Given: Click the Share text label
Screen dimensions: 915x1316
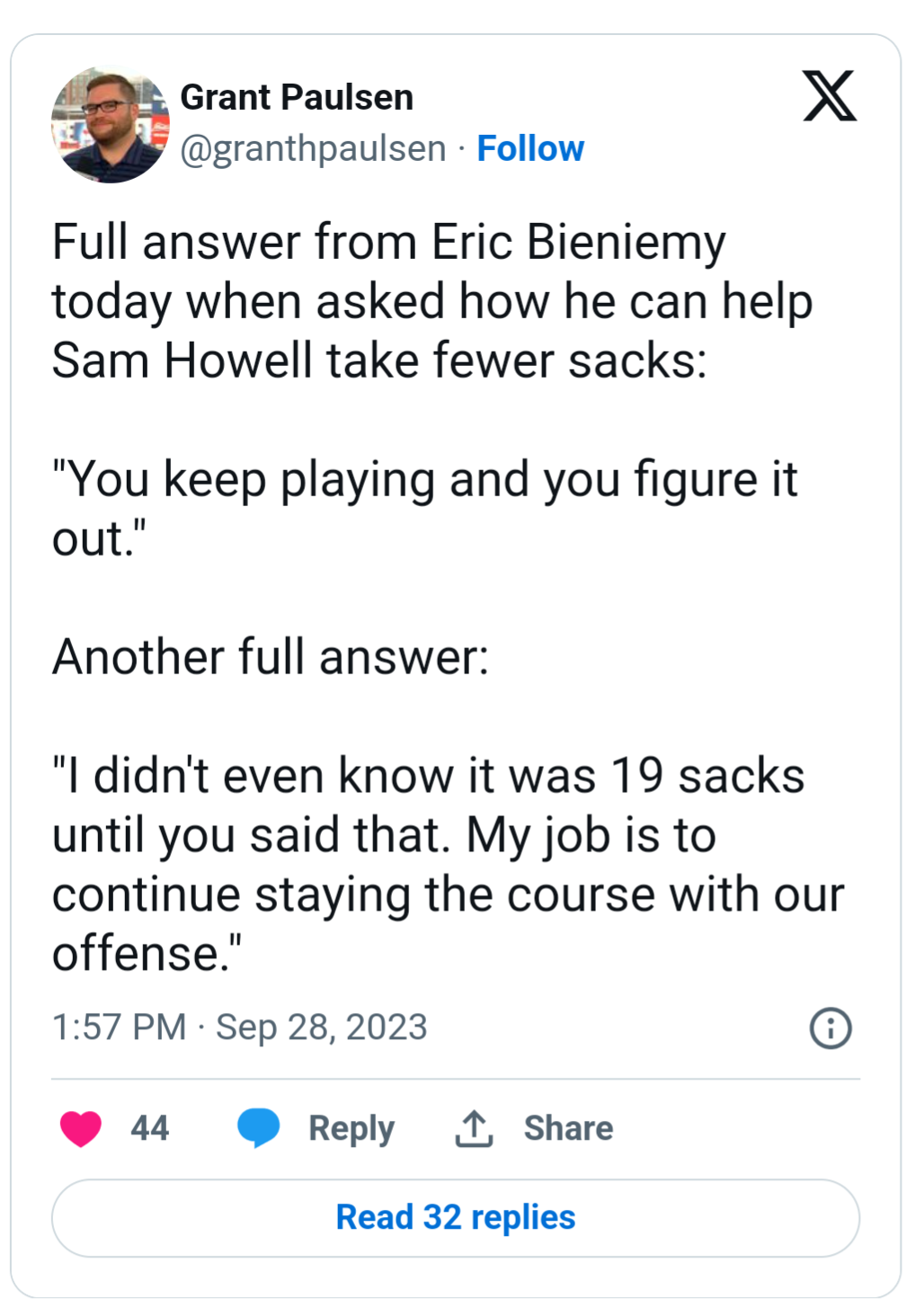Looking at the screenshot, I should click(x=568, y=1128).
